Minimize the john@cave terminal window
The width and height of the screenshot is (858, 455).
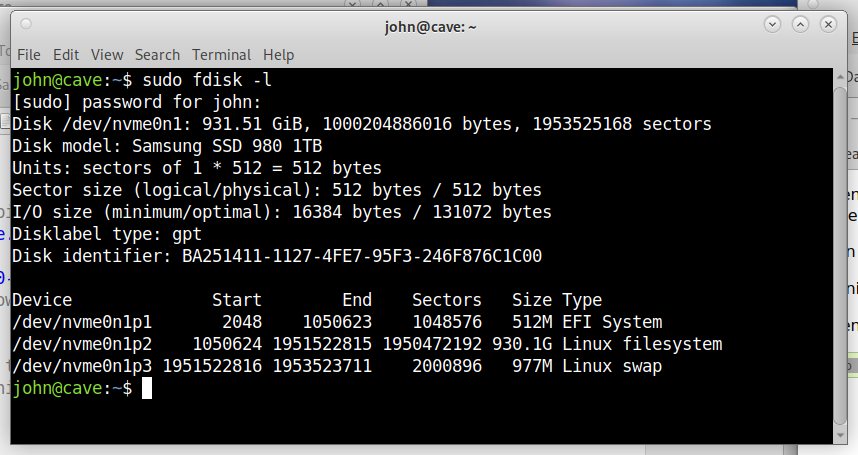coord(772,25)
